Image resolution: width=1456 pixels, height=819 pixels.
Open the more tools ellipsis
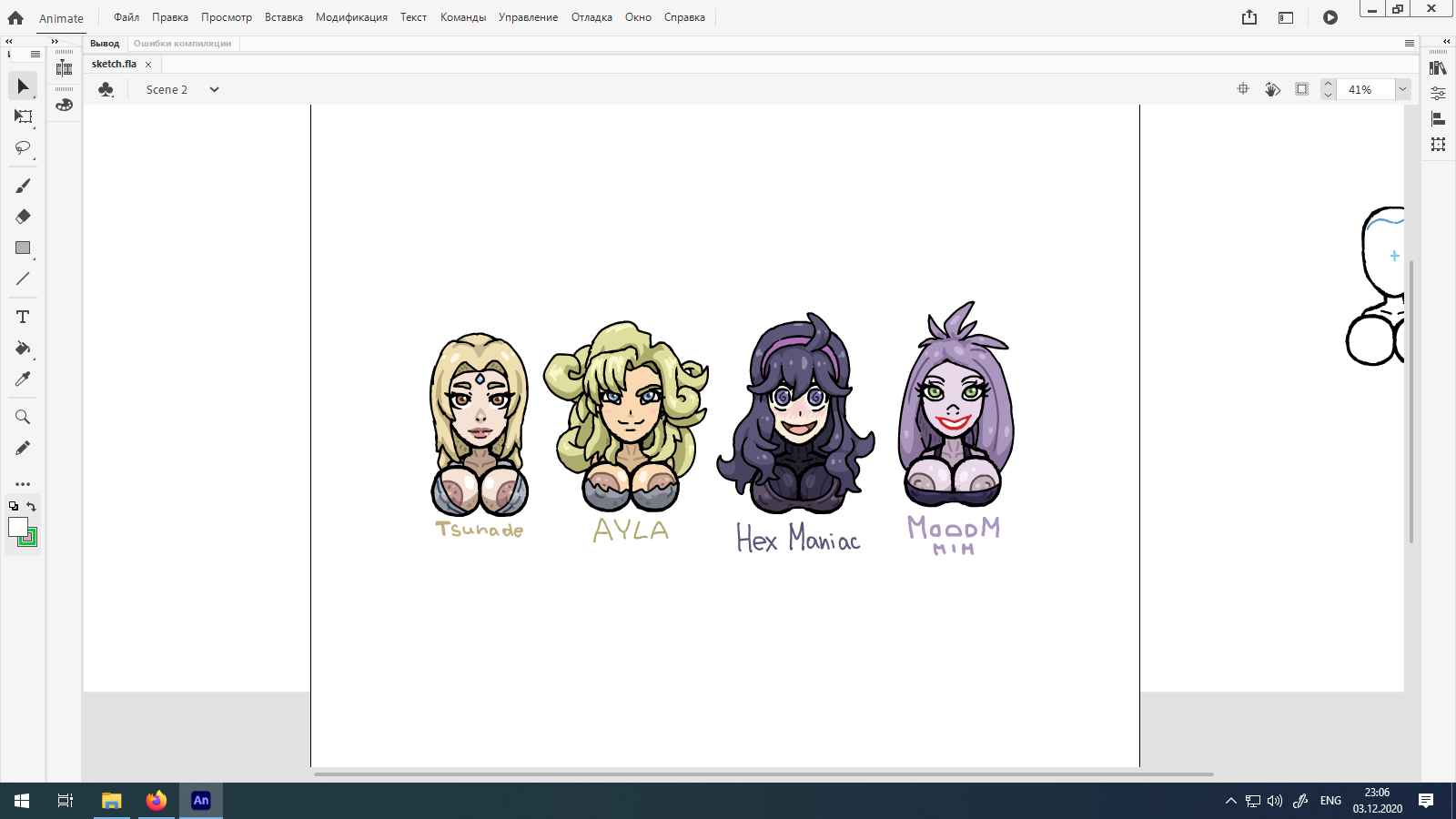pyautogui.click(x=23, y=484)
